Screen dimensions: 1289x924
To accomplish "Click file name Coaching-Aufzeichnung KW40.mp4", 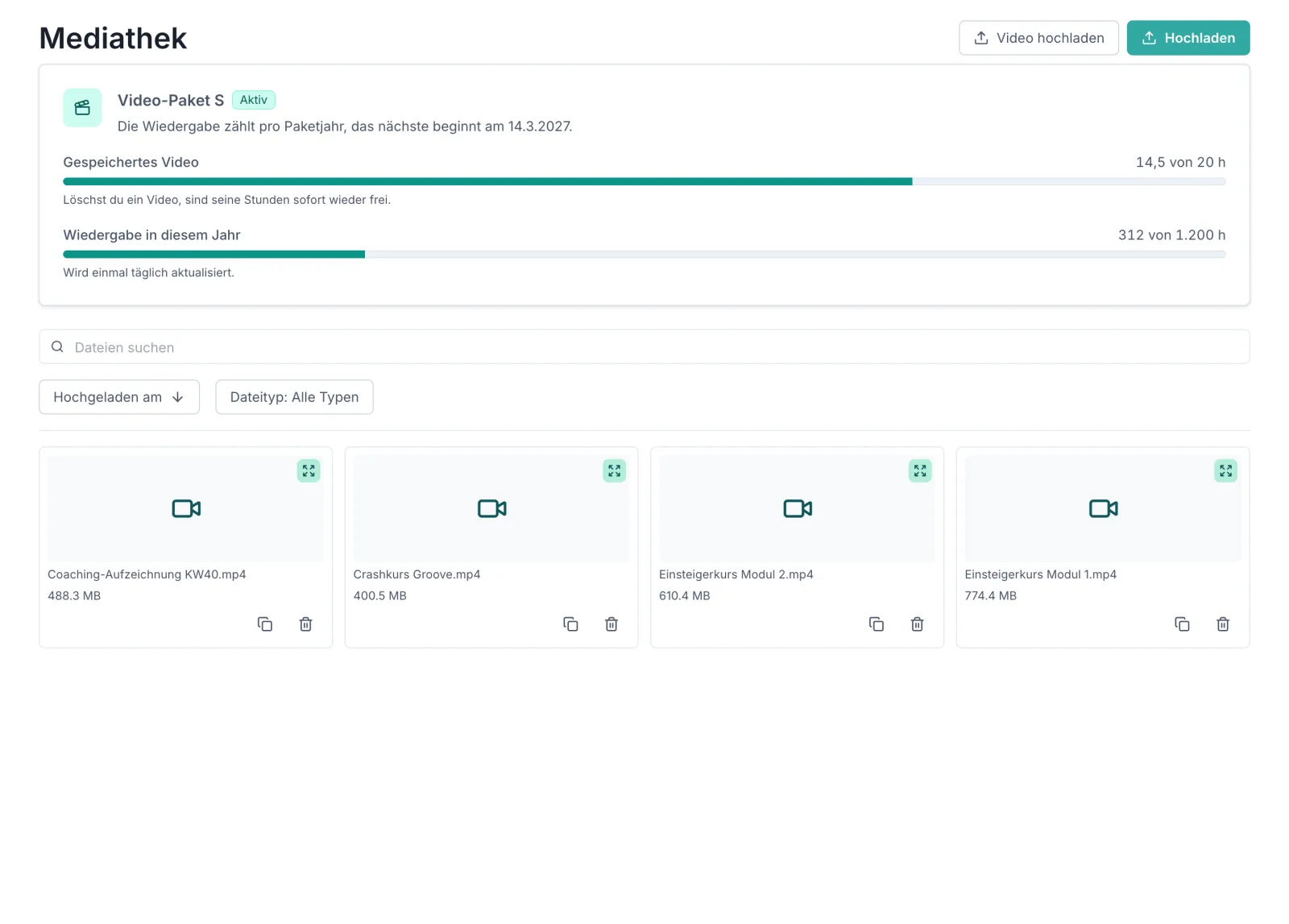I will [x=147, y=574].
